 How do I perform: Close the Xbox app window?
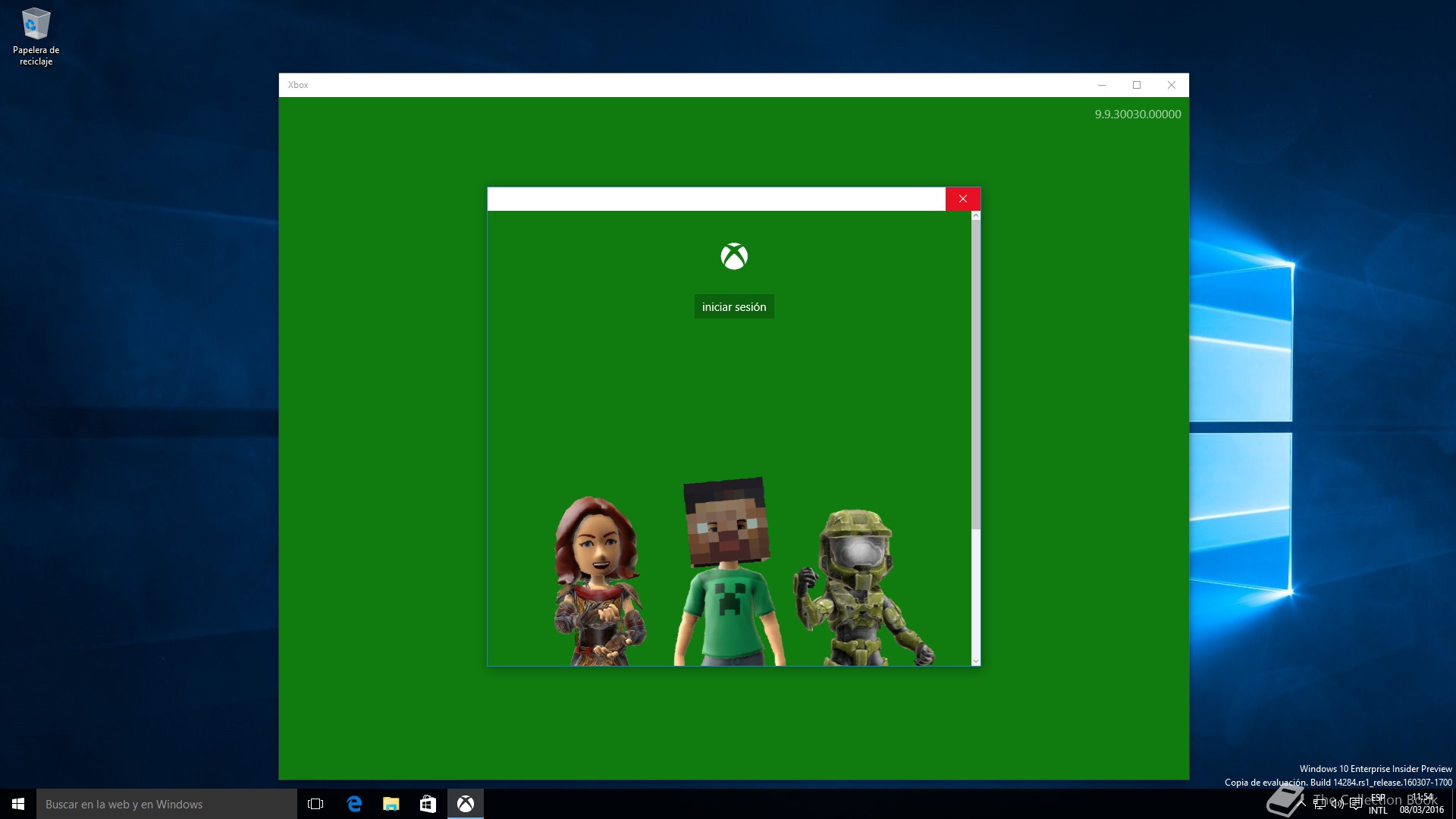click(x=1172, y=85)
